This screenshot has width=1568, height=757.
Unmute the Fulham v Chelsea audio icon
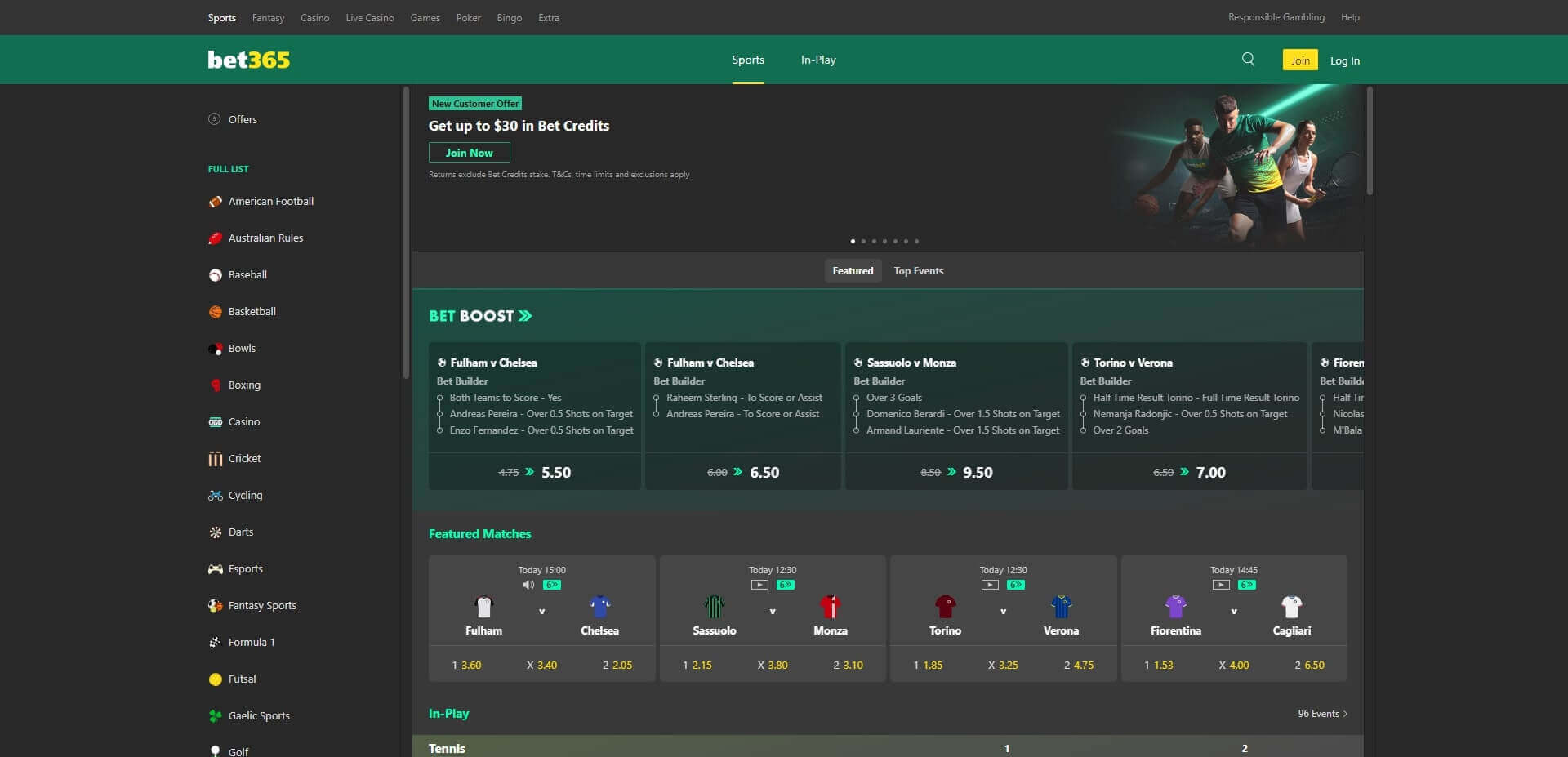point(528,585)
